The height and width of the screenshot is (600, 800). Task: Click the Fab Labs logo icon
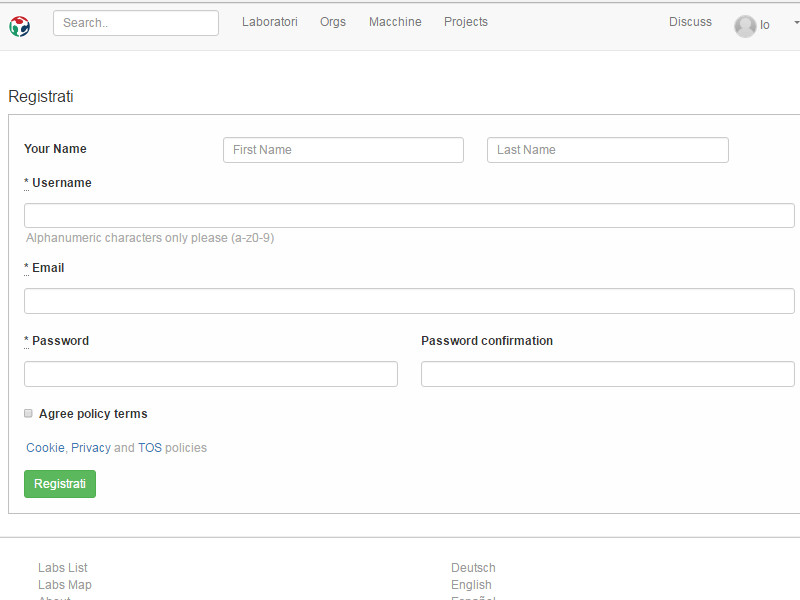19,26
